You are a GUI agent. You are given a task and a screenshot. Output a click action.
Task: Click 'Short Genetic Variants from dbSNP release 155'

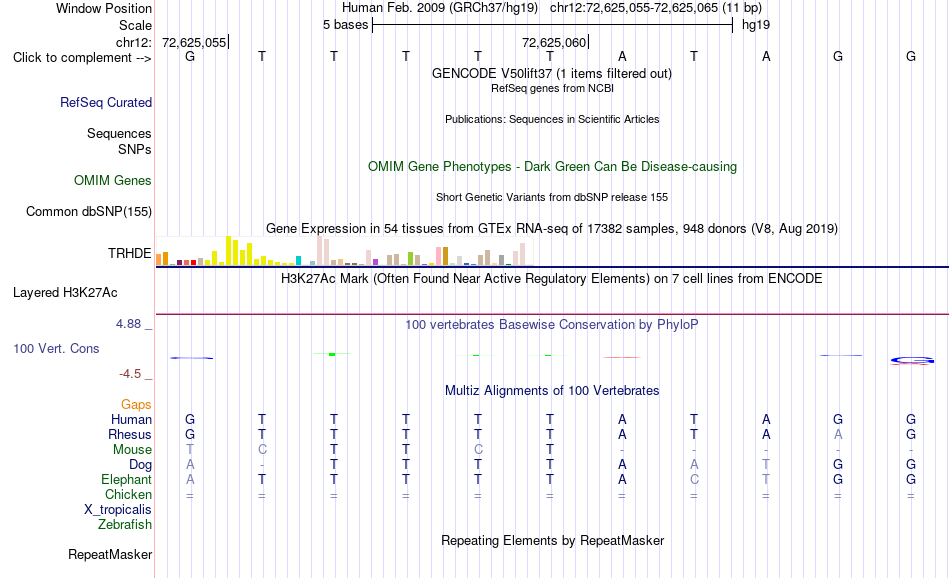552,198
